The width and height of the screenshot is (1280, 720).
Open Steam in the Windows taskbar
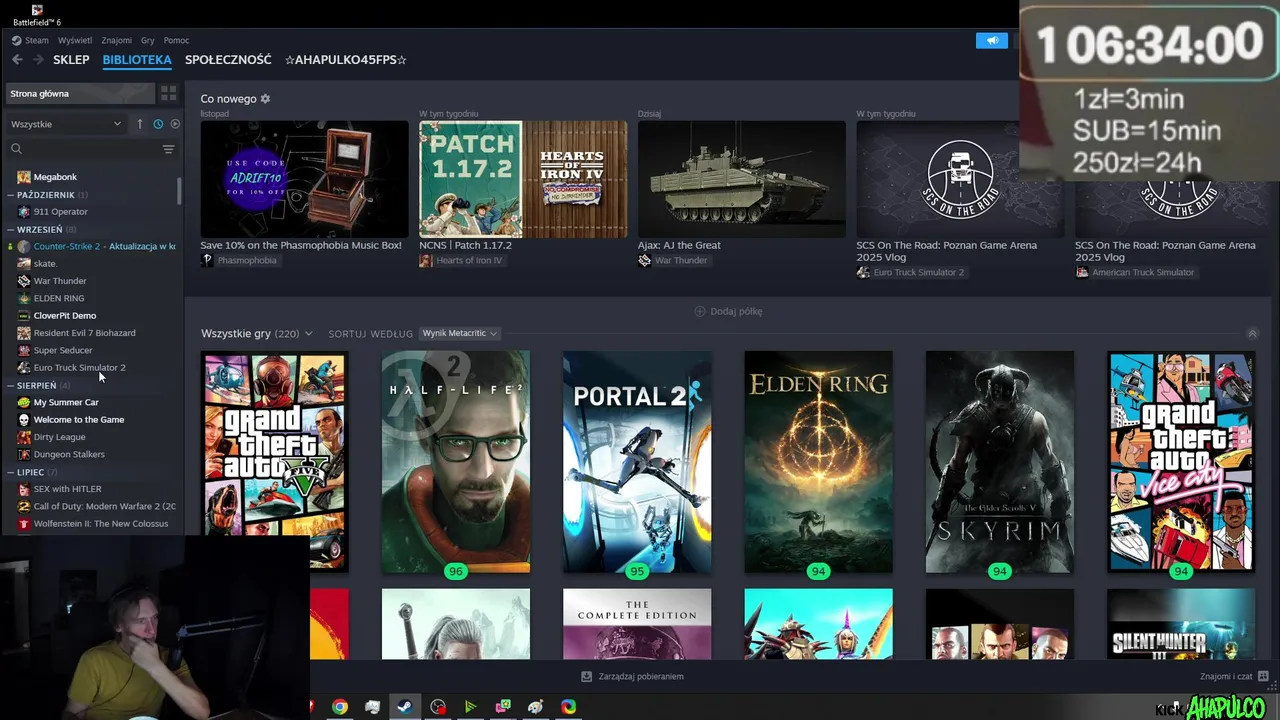(x=405, y=707)
